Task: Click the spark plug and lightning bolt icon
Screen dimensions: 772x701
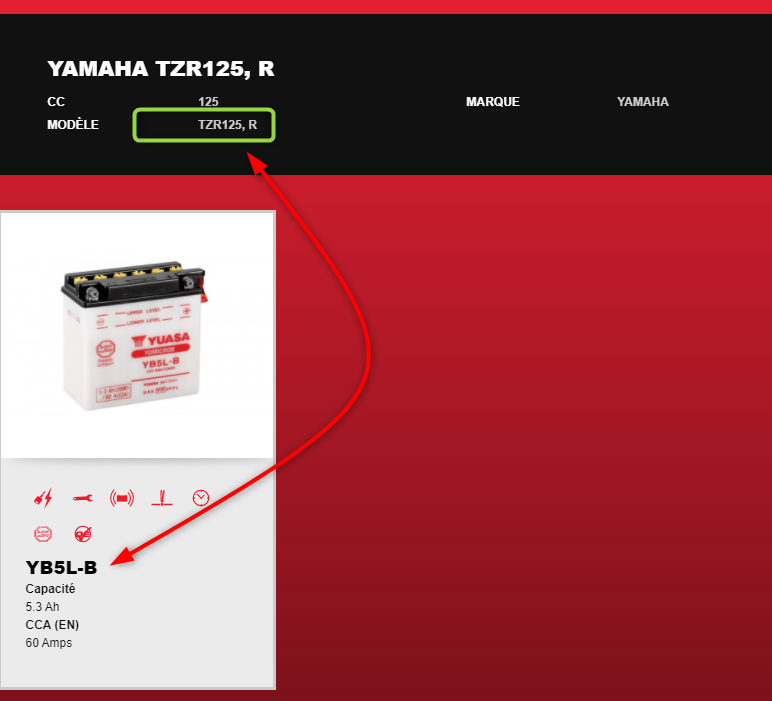Action: tap(43, 498)
